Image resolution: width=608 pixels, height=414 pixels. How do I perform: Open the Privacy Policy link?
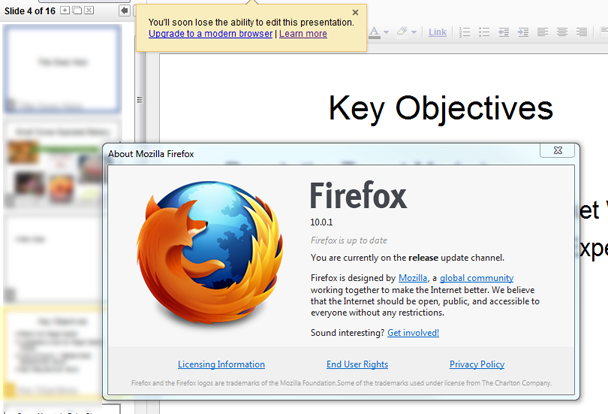click(x=477, y=364)
